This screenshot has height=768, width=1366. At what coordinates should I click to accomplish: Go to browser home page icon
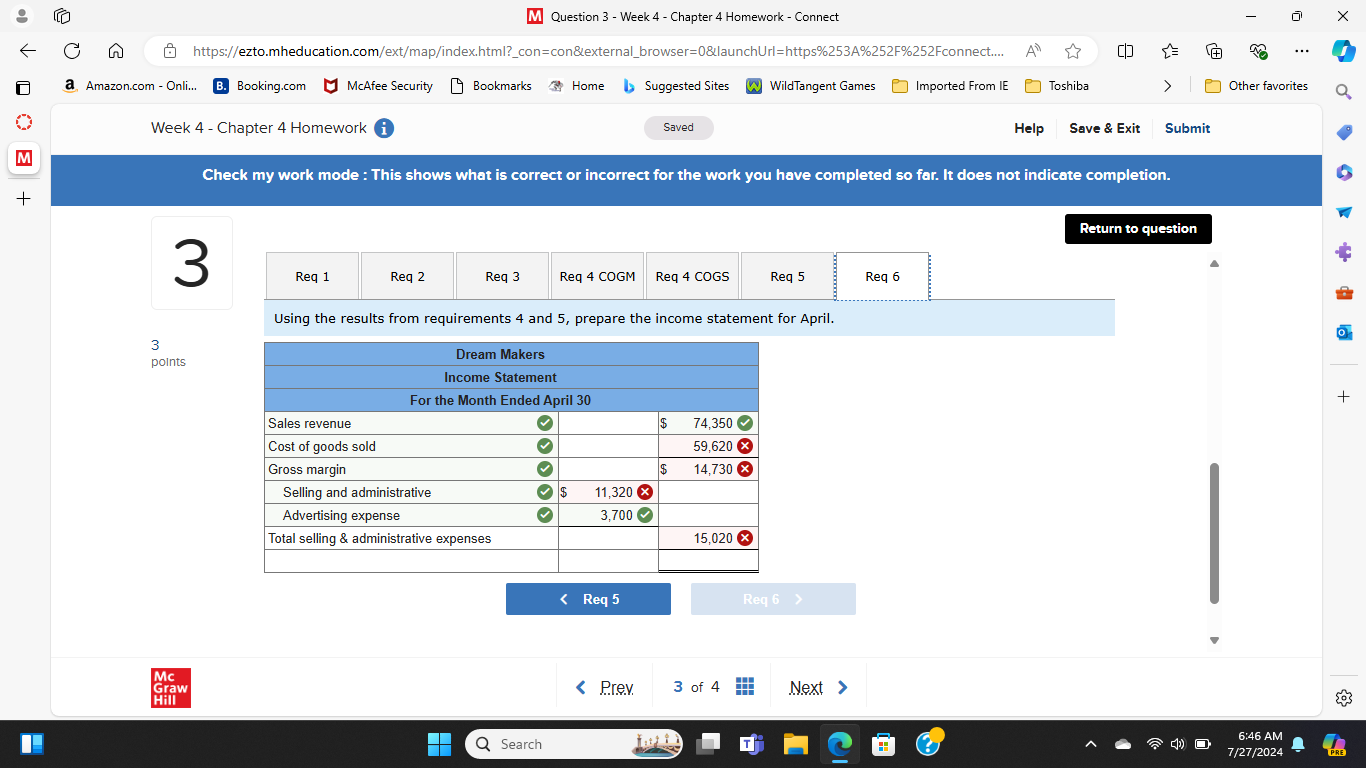pyautogui.click(x=116, y=51)
